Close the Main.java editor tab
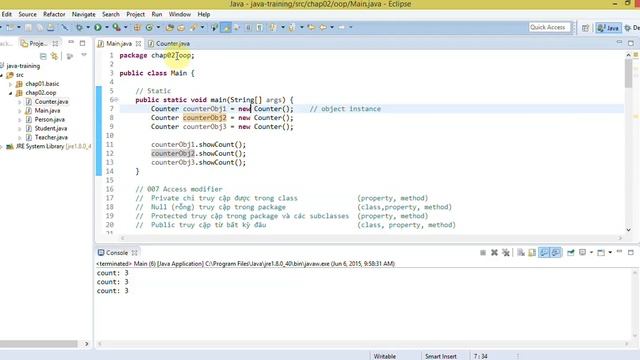Image resolution: width=640 pixels, height=360 pixels. 138,44
